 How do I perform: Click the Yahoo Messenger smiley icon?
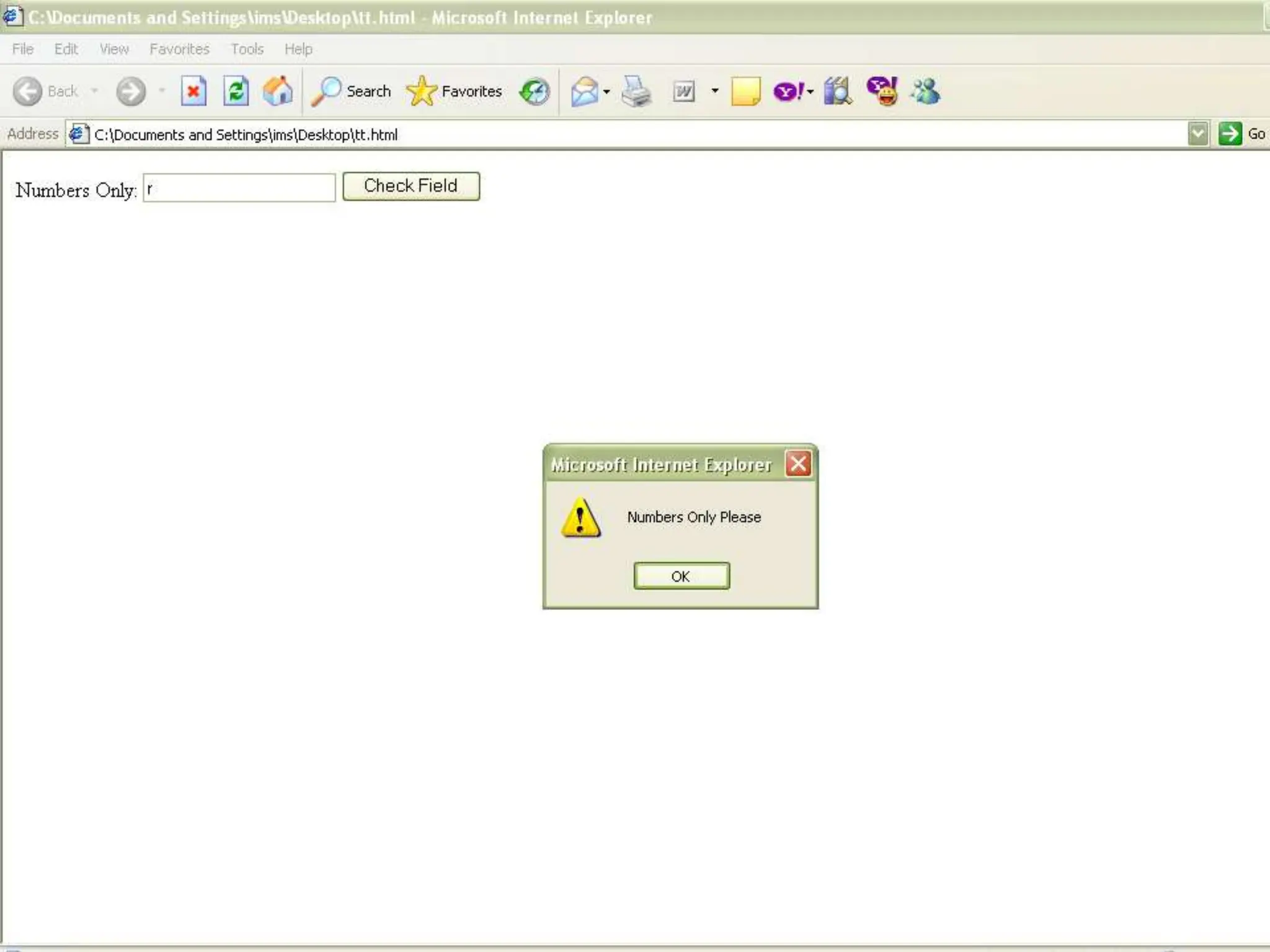point(882,92)
